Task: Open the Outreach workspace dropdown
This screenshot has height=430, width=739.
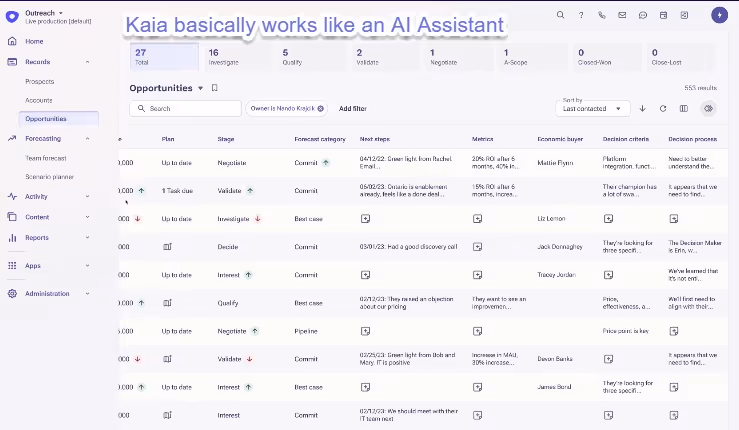Action: (x=61, y=13)
